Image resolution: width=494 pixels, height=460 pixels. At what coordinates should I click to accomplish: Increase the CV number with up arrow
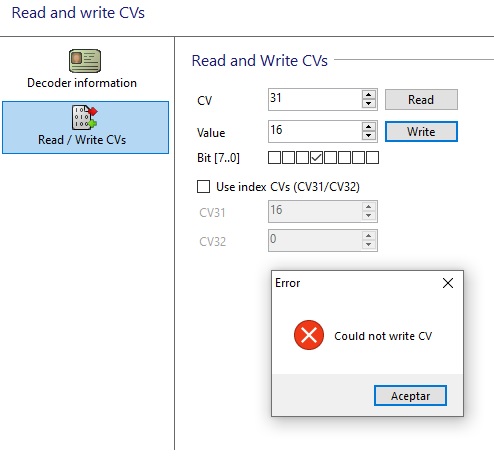click(368, 95)
